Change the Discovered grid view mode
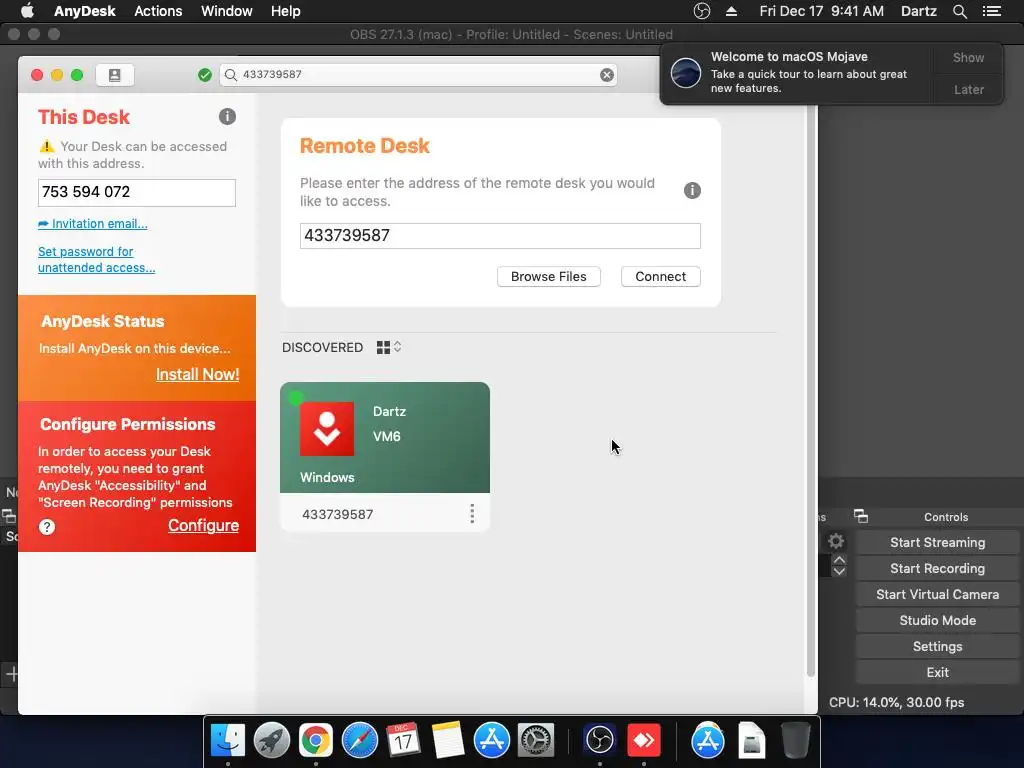The width and height of the screenshot is (1024, 768). pyautogui.click(x=389, y=347)
